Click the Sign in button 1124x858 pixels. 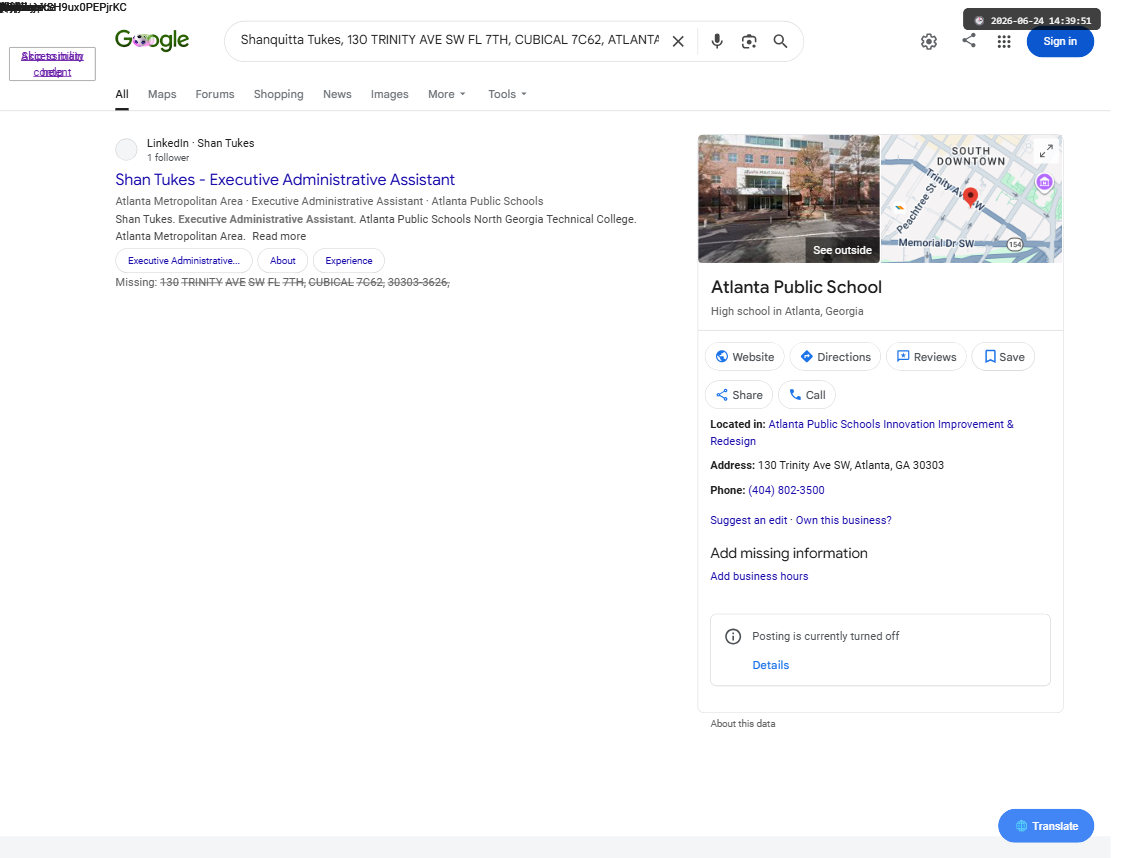click(x=1059, y=42)
